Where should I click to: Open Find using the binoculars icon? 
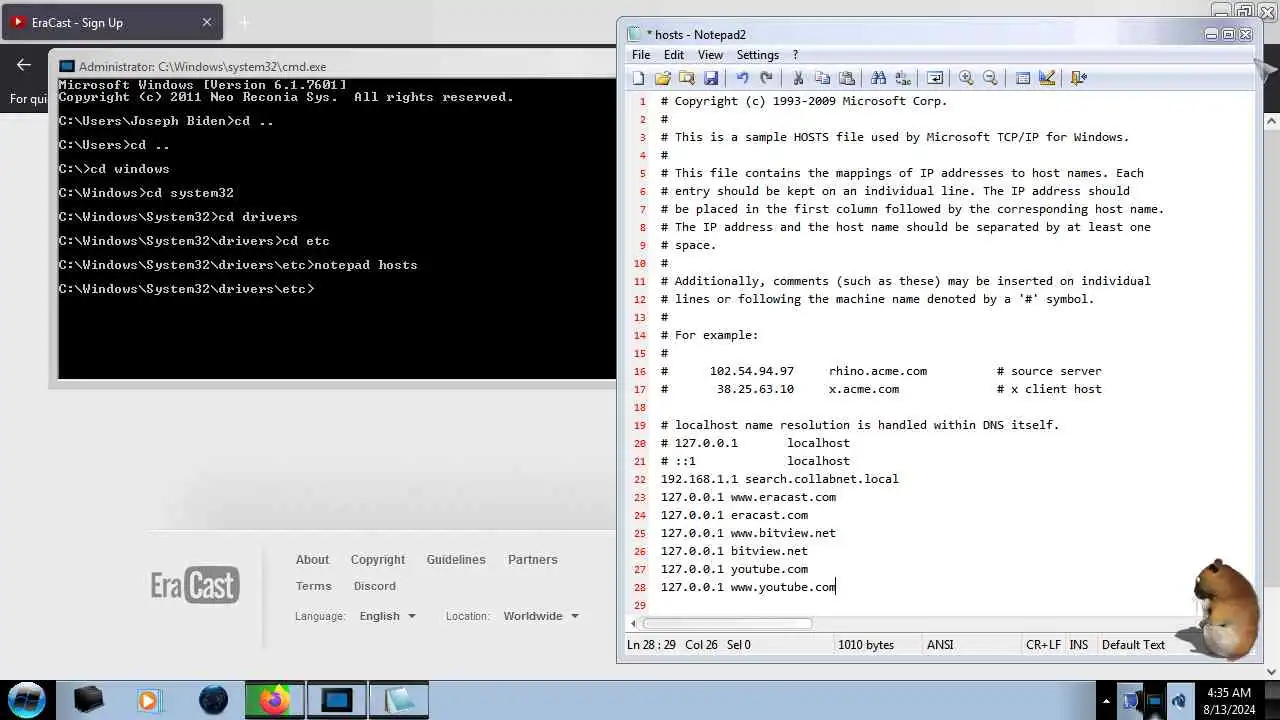[878, 78]
